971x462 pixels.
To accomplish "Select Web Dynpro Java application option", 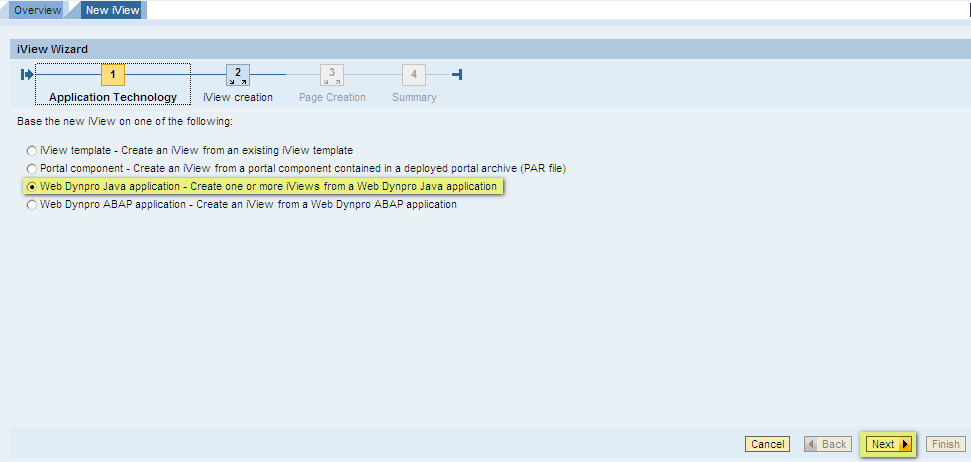I will (32, 187).
